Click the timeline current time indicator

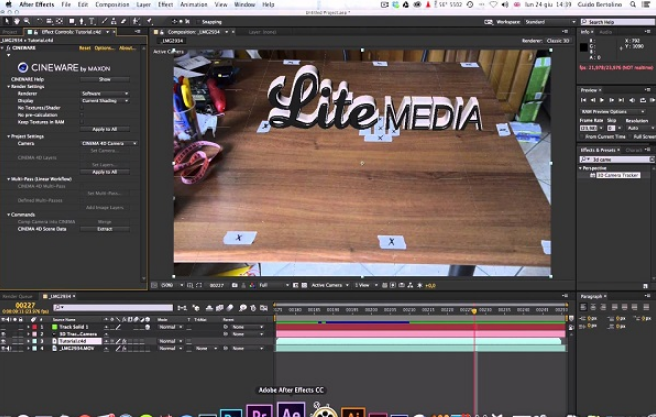pyautogui.click(x=474, y=311)
